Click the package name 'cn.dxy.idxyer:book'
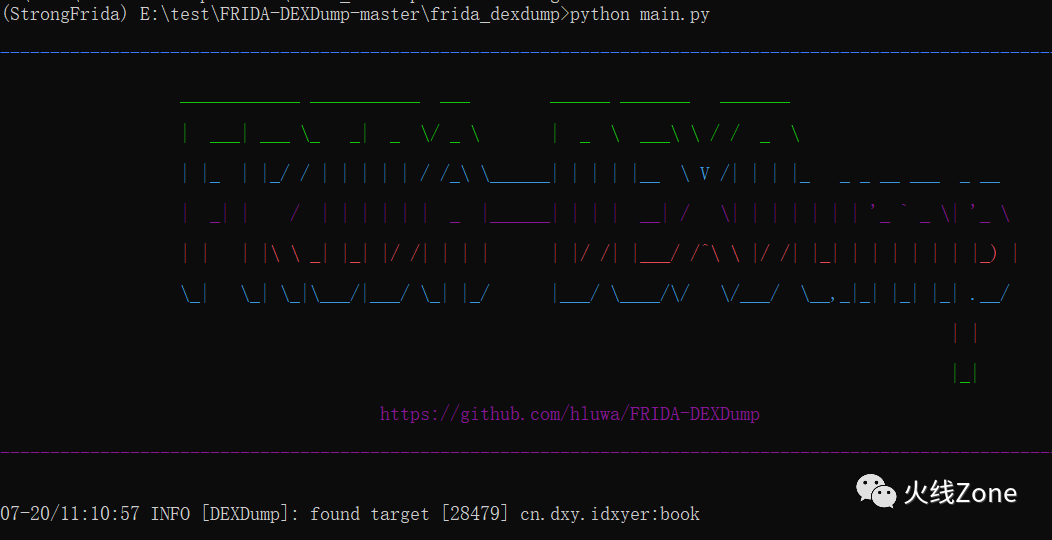The height and width of the screenshot is (540, 1052). click(x=610, y=515)
